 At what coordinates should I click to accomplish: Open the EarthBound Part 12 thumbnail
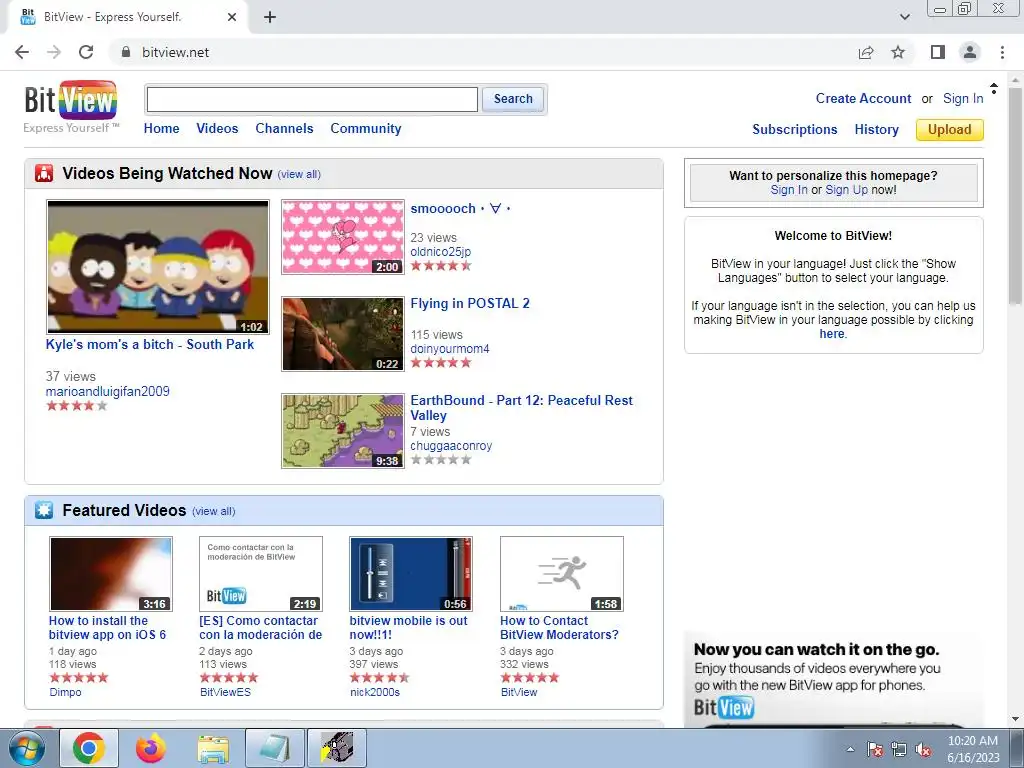343,430
